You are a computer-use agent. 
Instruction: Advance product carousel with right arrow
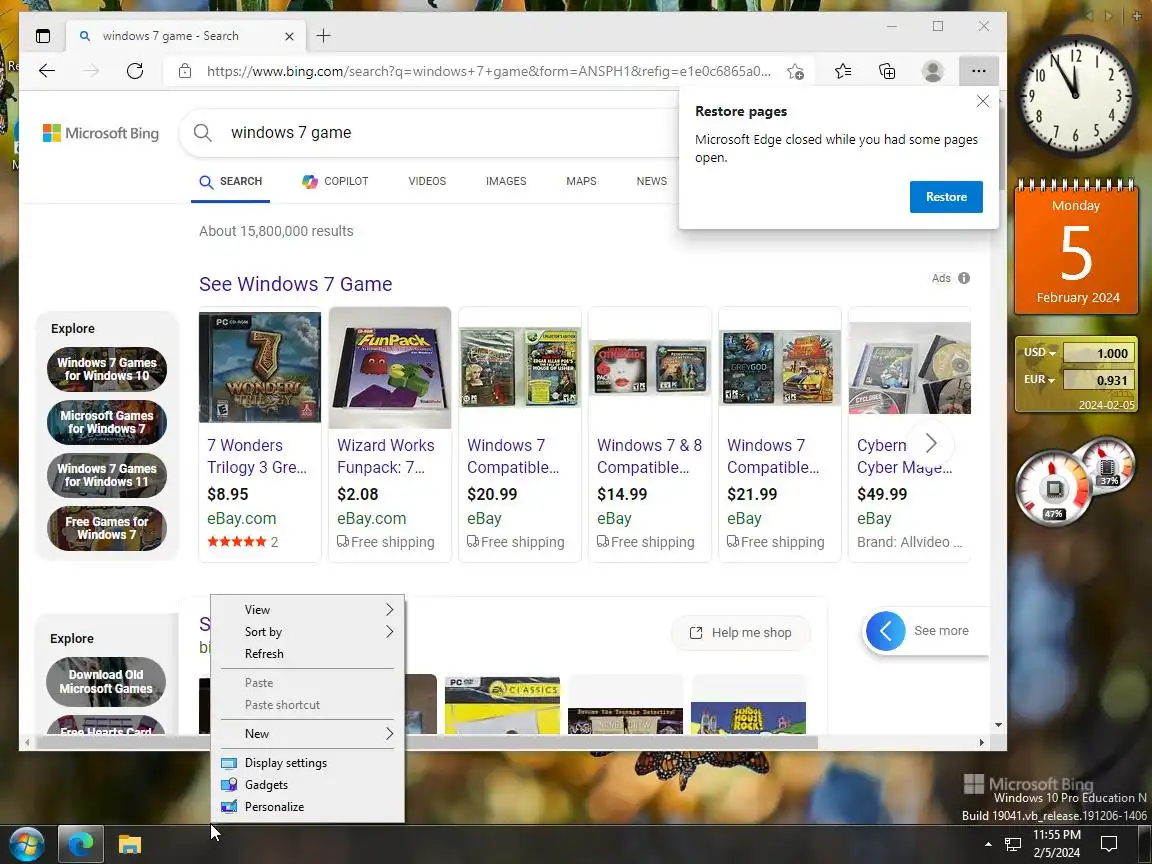point(931,443)
